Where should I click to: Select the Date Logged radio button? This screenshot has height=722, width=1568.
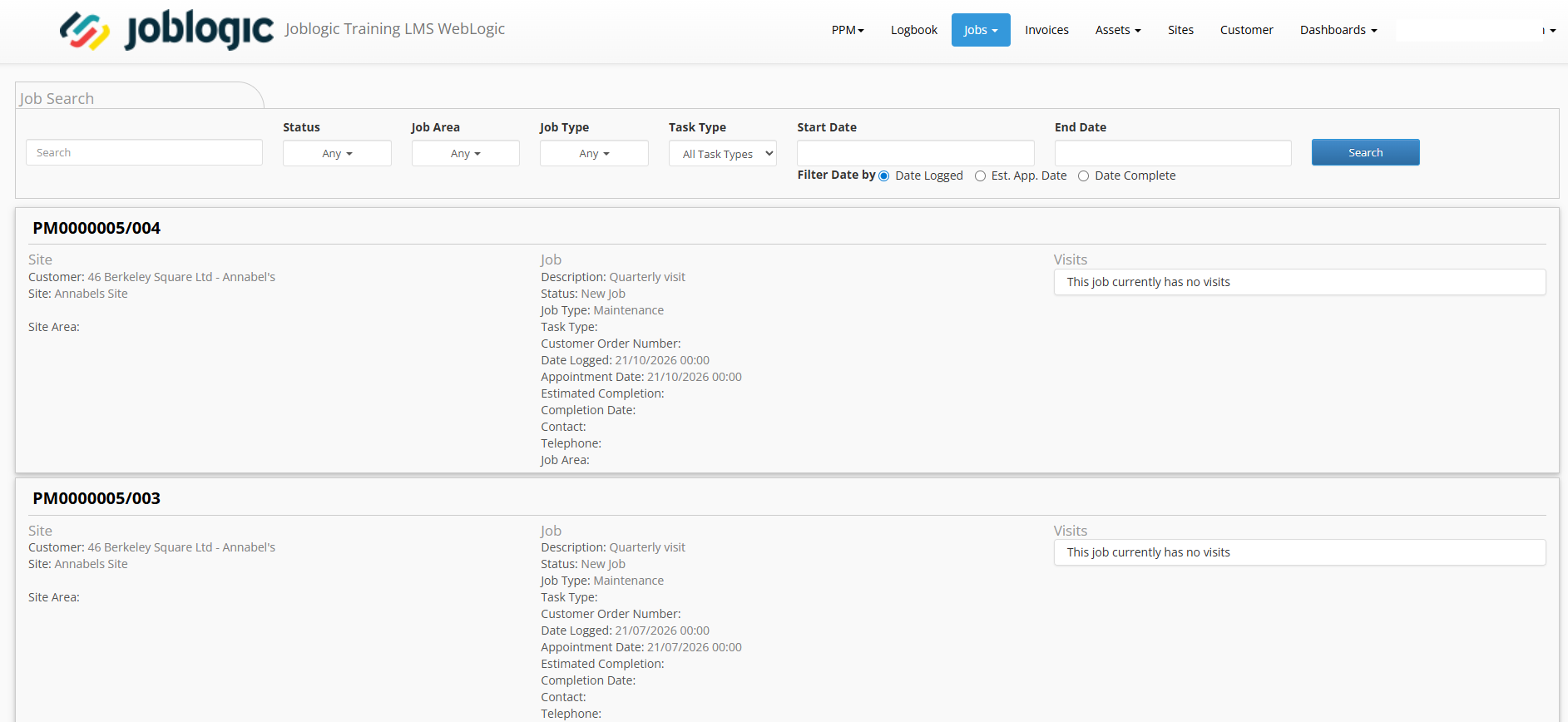pos(884,176)
